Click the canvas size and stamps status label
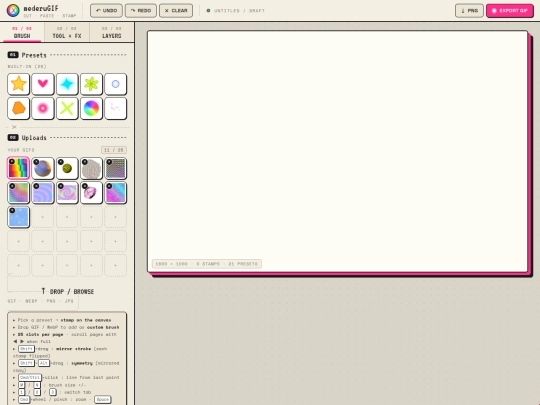The width and height of the screenshot is (540, 405). point(207,264)
